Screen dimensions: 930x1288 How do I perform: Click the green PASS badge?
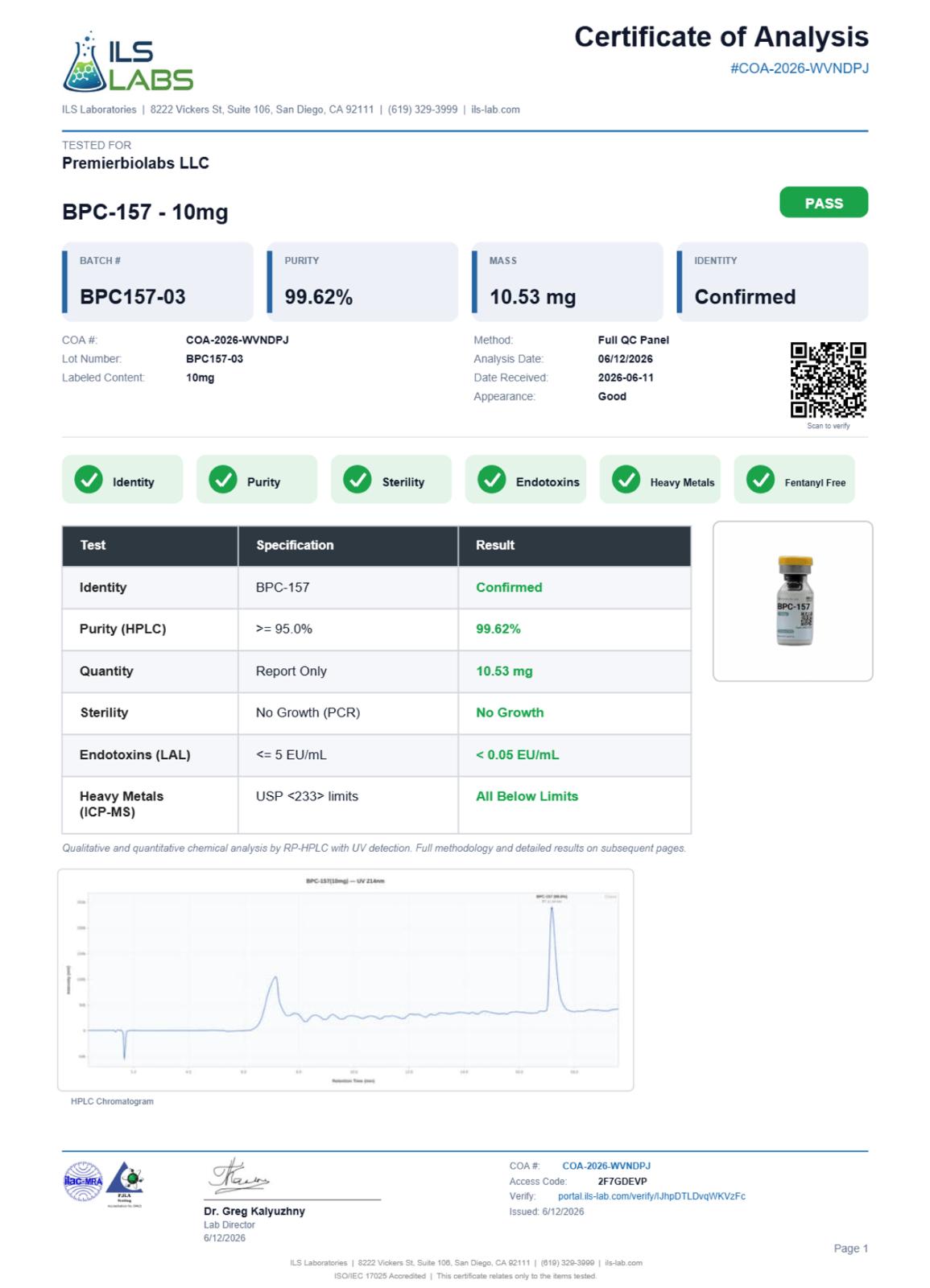(x=824, y=203)
